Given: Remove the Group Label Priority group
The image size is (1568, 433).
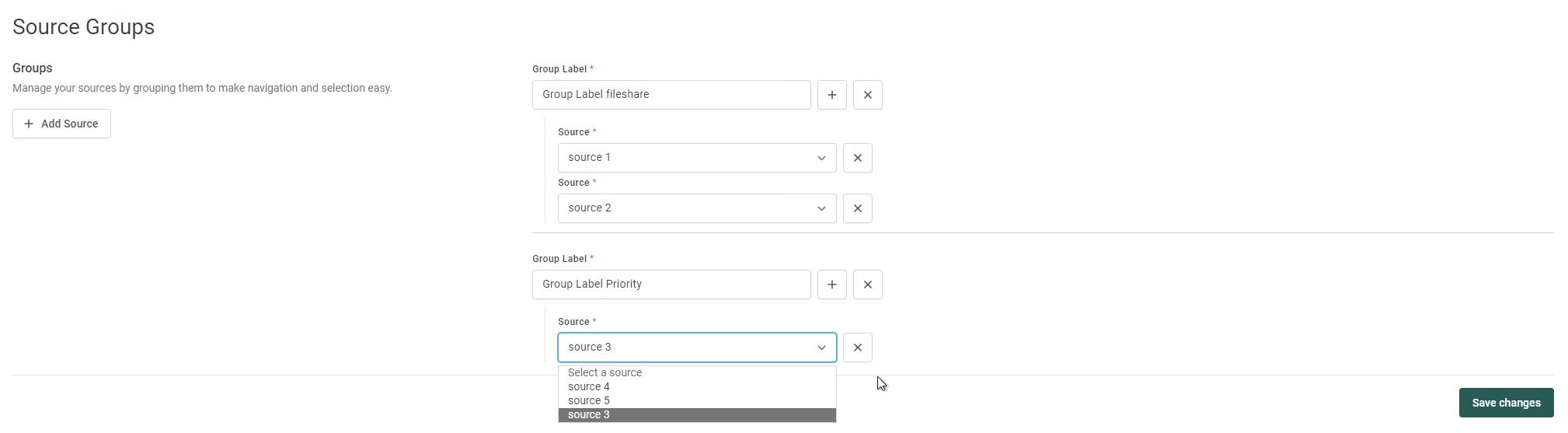Looking at the screenshot, I should click(867, 285).
